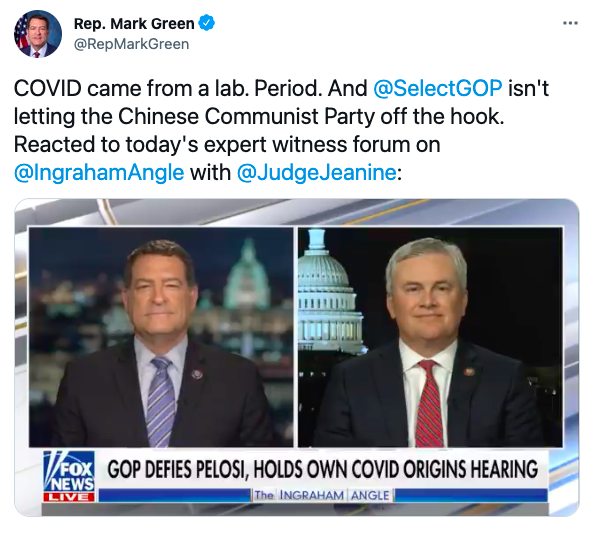Viewport: 595px width, 536px height.
Task: Click the Rep. Mark Green display name
Action: point(134,24)
